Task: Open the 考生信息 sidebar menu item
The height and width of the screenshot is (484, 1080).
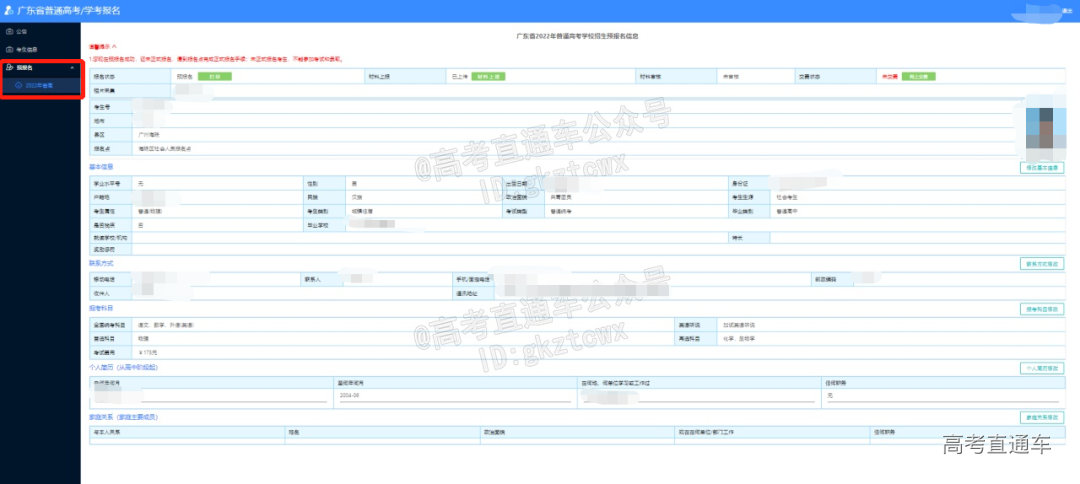Action: pyautogui.click(x=40, y=50)
